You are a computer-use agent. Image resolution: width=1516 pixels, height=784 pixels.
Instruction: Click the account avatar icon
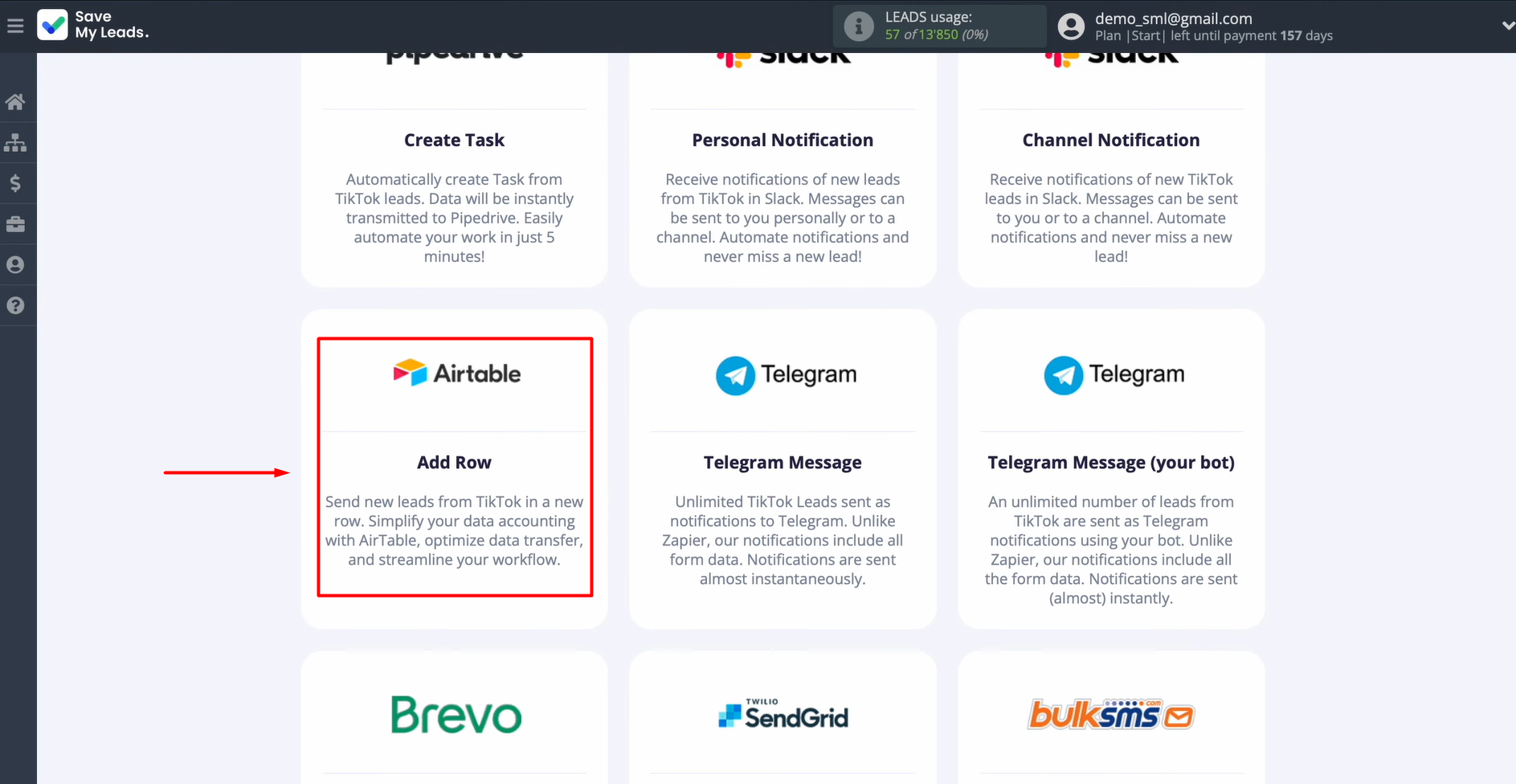(1070, 27)
